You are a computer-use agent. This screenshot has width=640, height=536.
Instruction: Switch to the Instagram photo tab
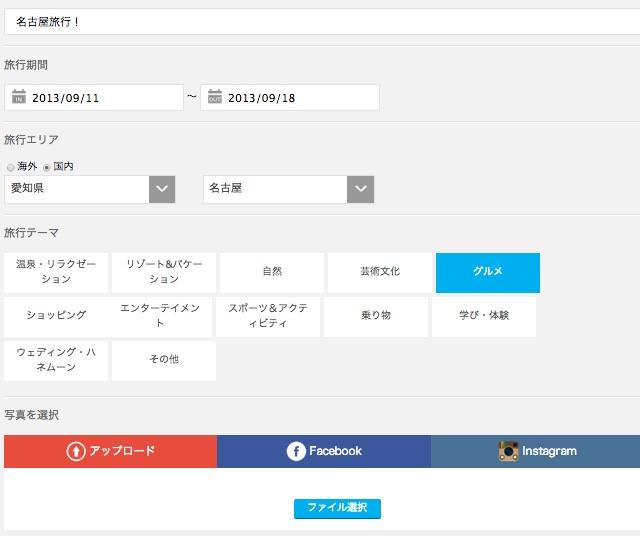point(537,452)
